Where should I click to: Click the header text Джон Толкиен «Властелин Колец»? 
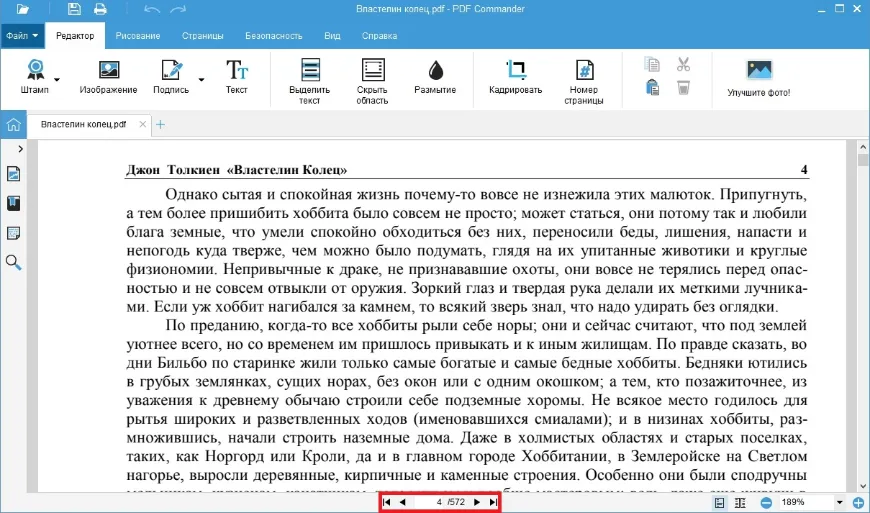(236, 170)
